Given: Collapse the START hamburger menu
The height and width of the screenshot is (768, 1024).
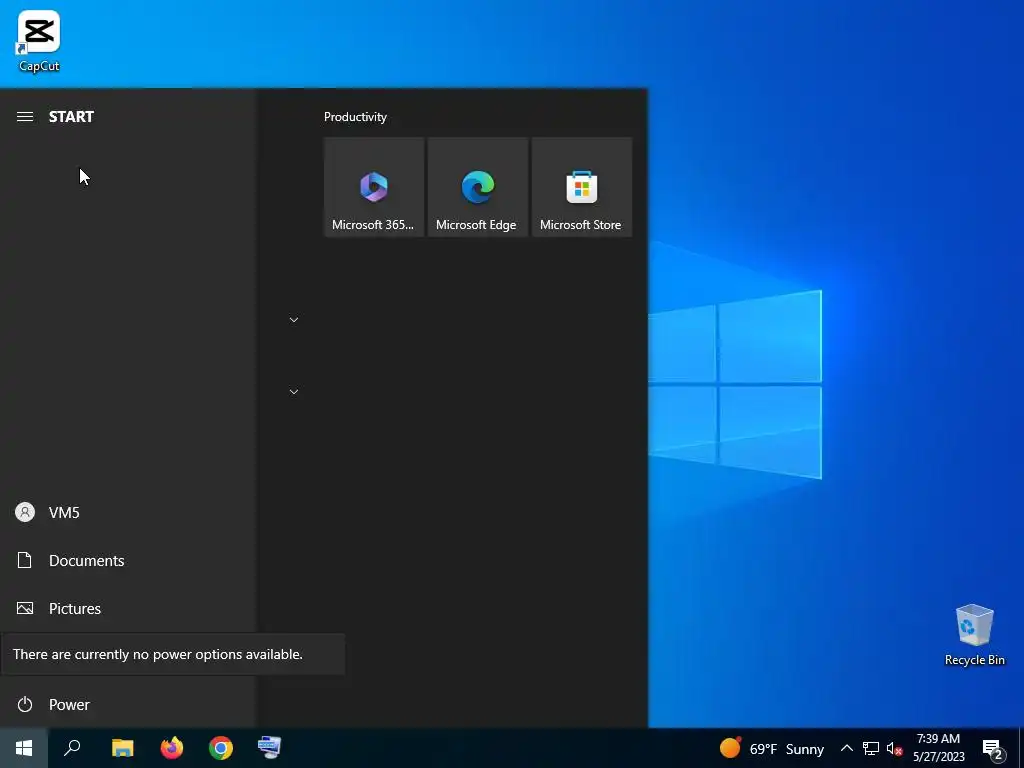Looking at the screenshot, I should [x=25, y=117].
